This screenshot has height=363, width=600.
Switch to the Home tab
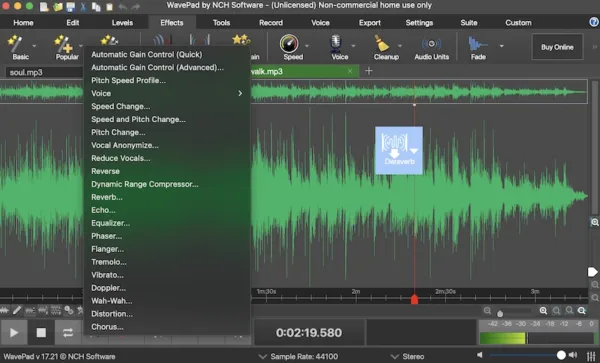click(x=23, y=23)
